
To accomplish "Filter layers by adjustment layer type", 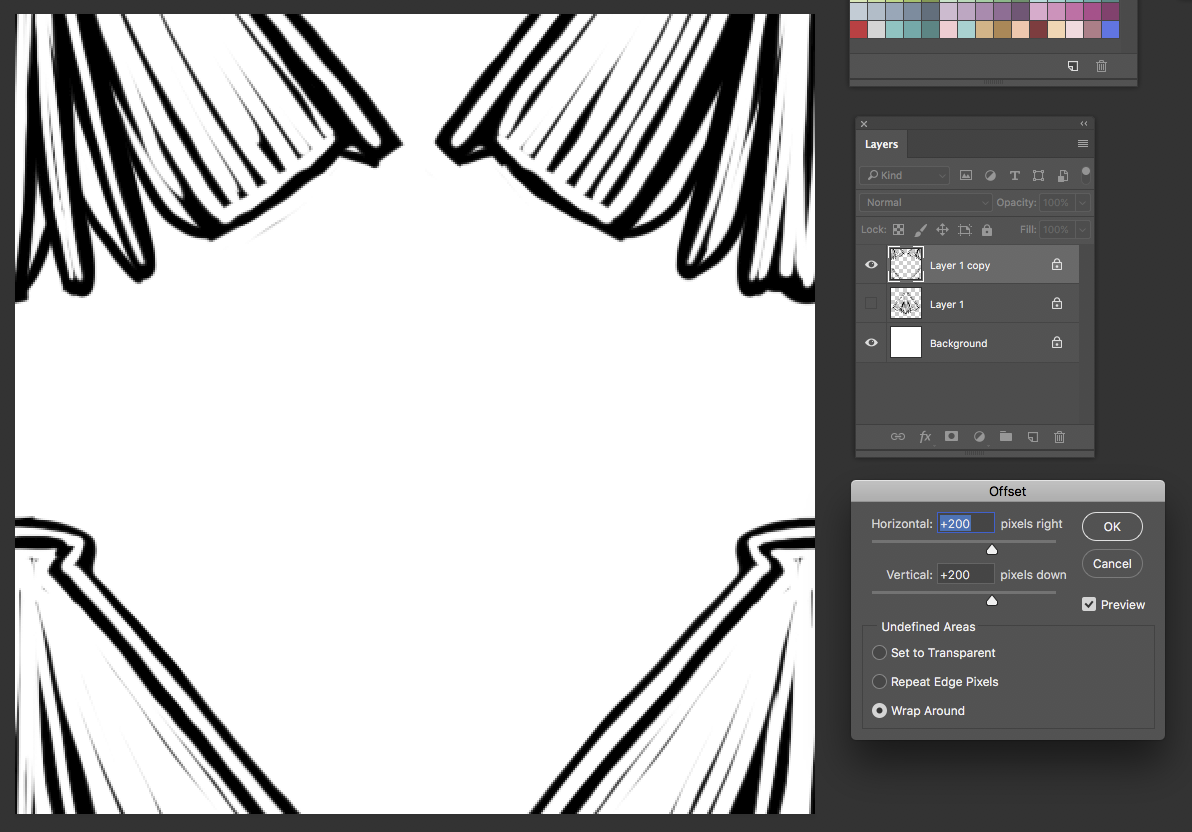I will (x=990, y=176).
